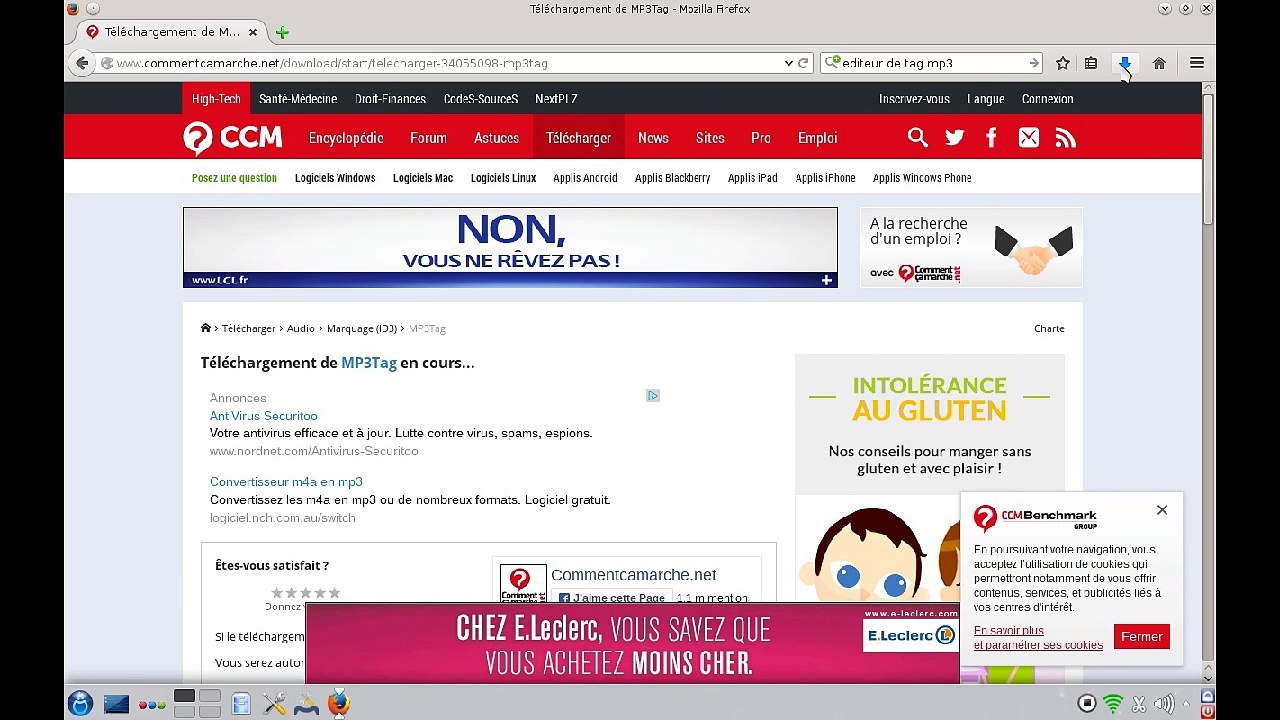Open the CCM Twitter icon
The image size is (1280, 720).
point(955,138)
